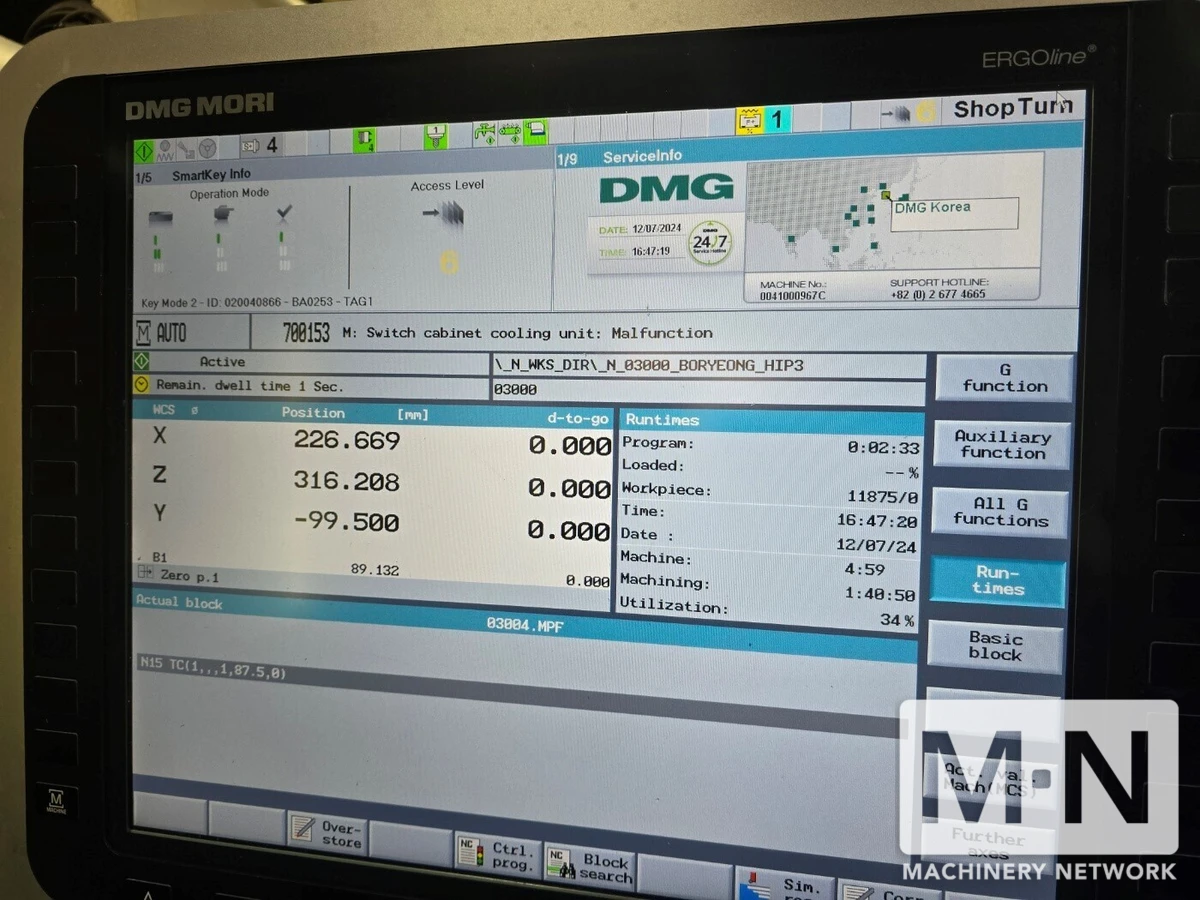This screenshot has width=1200, height=900.
Task: Open the DMG 24/7 service hotline badge
Action: coord(710,242)
